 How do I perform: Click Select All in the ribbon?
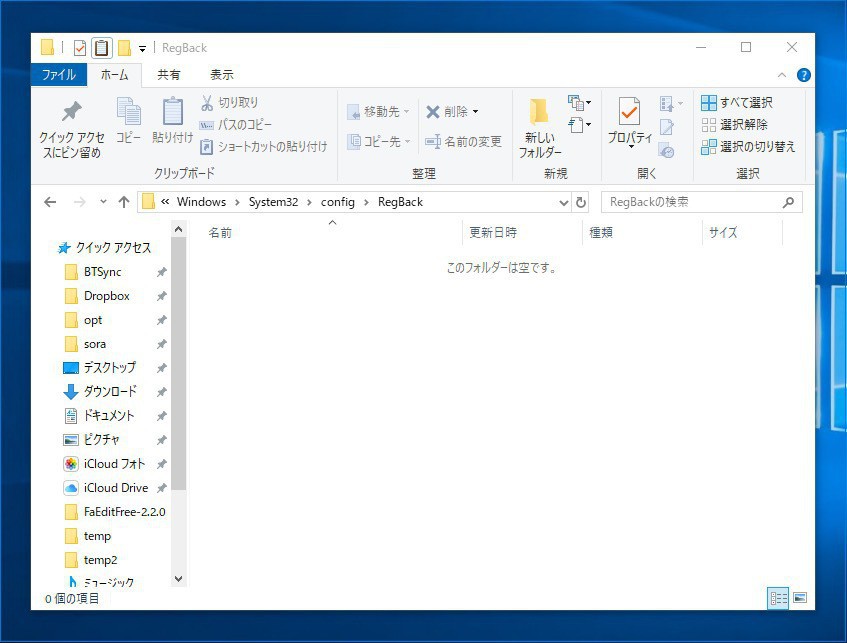coord(737,103)
